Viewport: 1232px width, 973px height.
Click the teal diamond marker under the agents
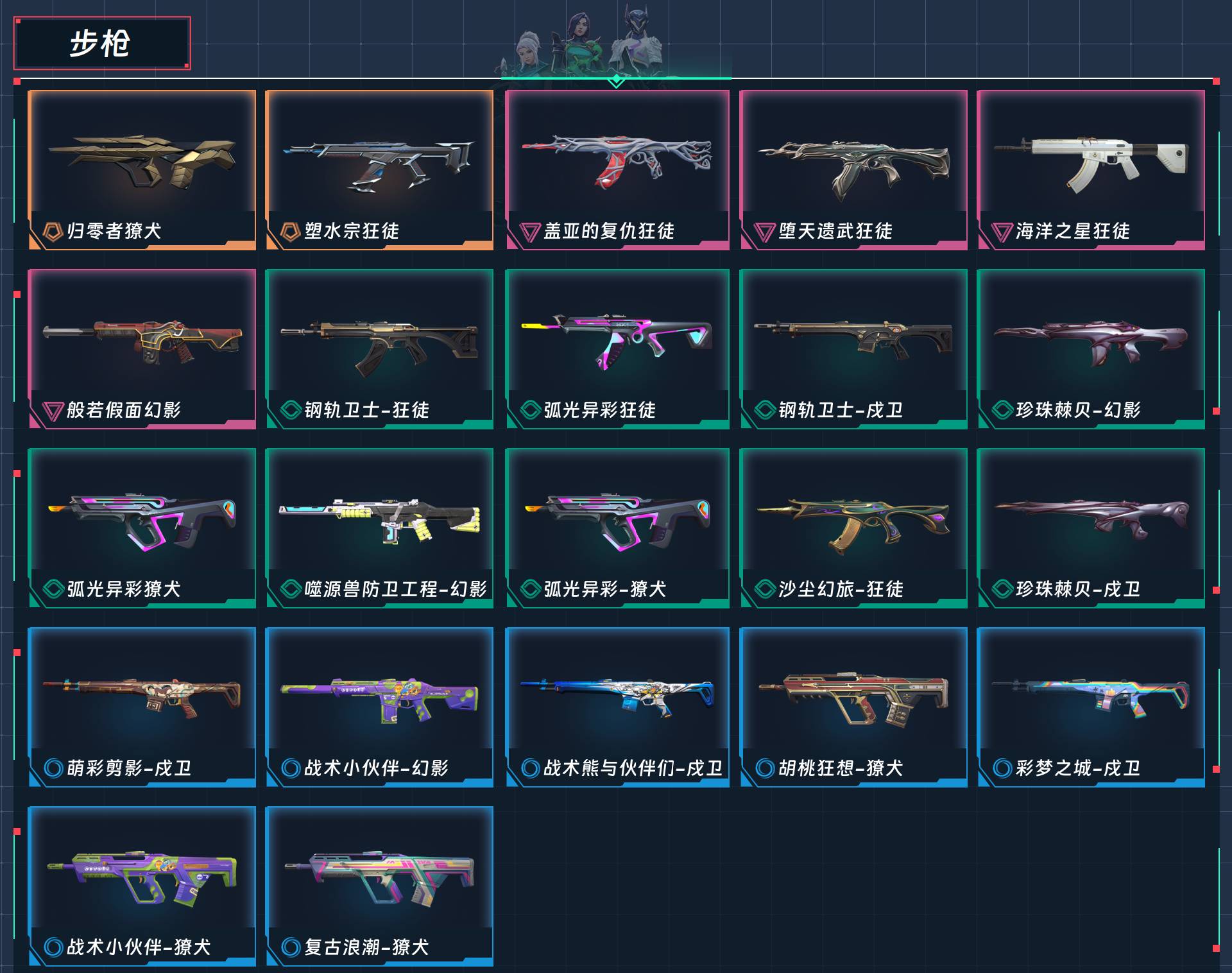point(616,80)
